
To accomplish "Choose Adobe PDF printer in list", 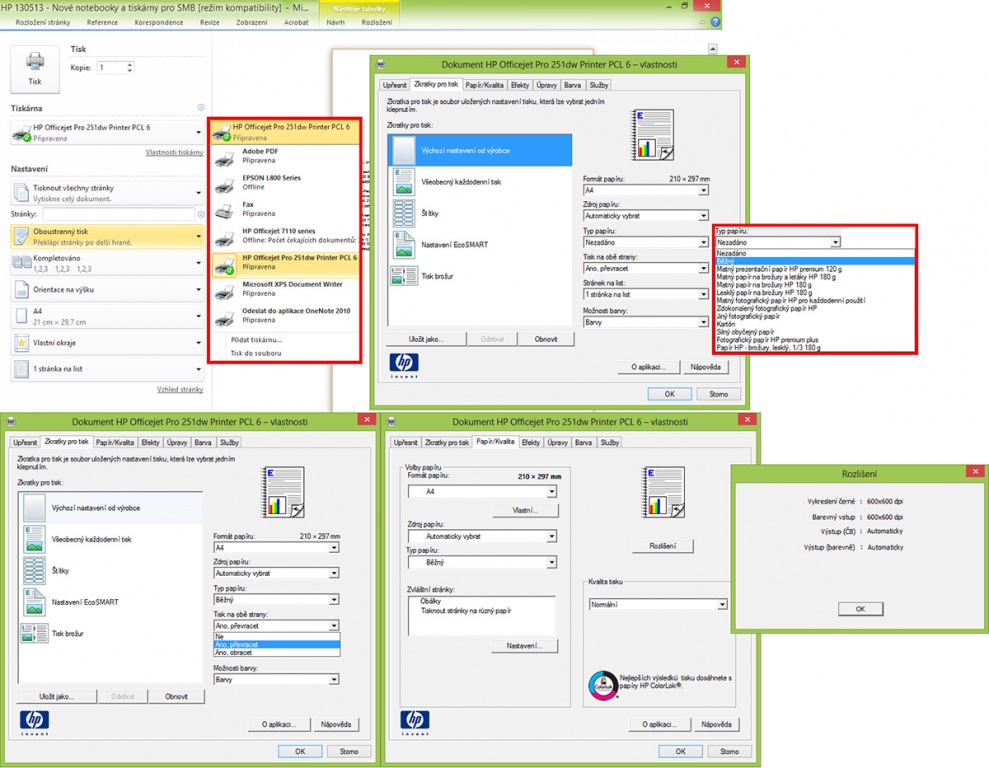I will tap(285, 156).
